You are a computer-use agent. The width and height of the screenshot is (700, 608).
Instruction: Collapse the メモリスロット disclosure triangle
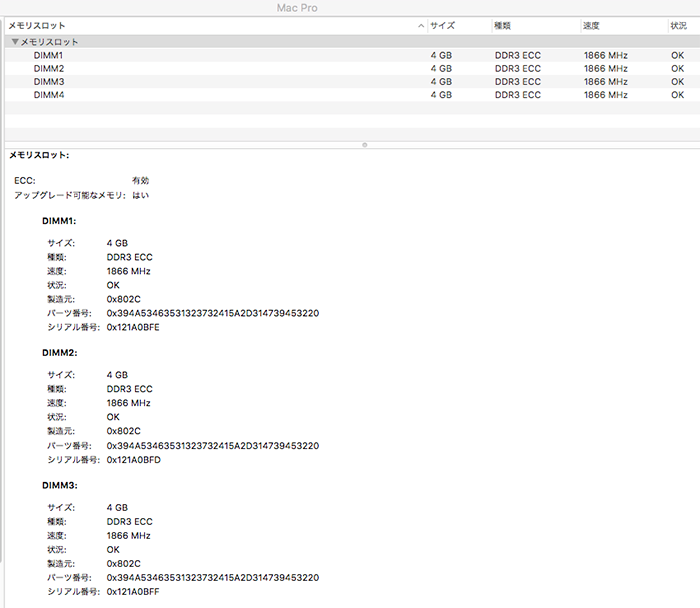tap(15, 42)
